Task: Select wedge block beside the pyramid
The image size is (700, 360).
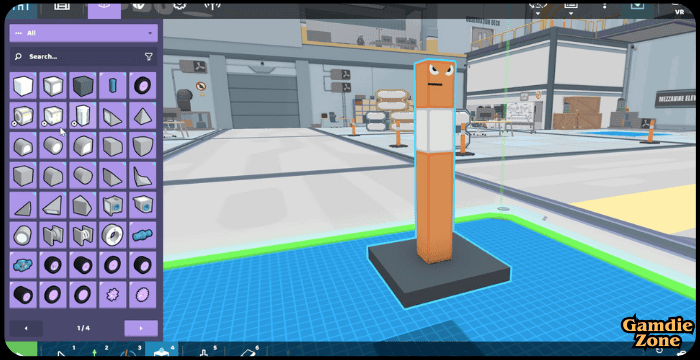Action: point(112,116)
